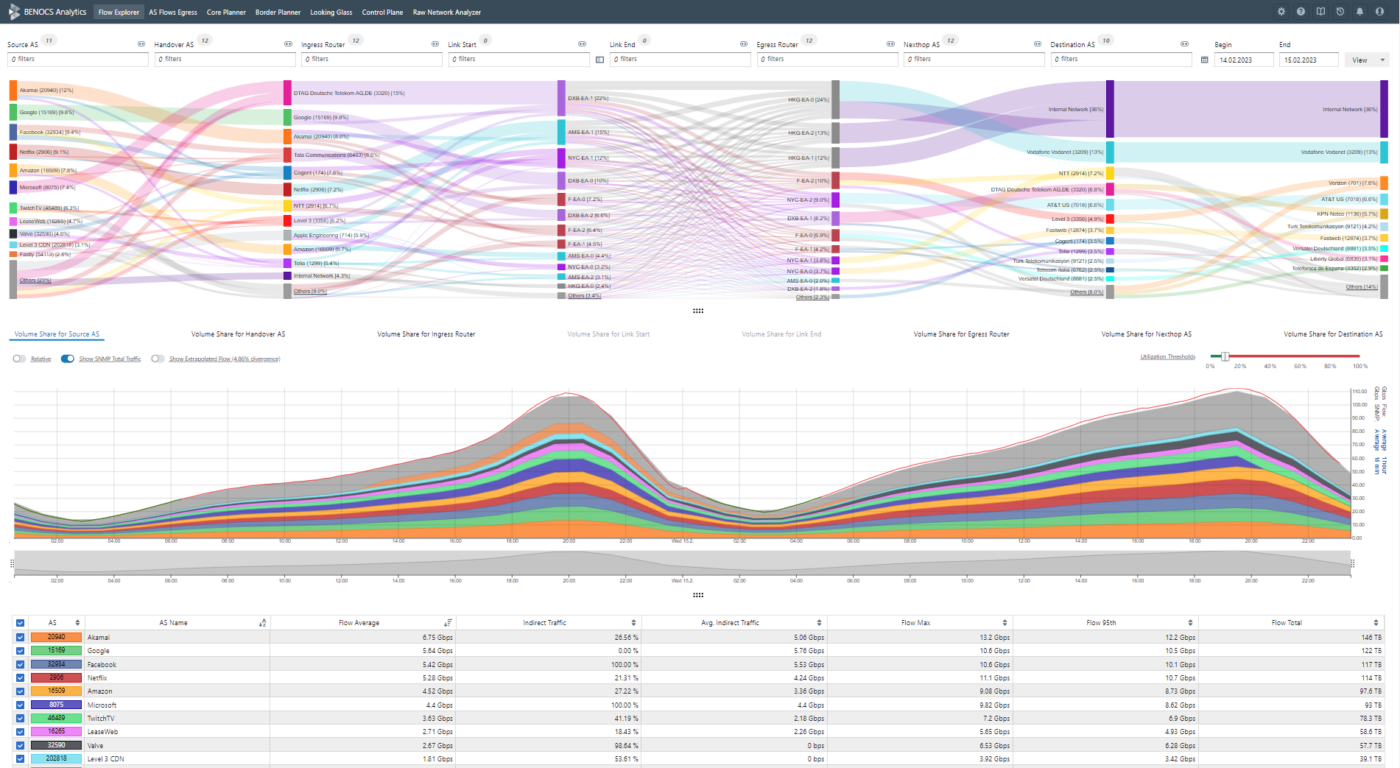Open the documentation book icon
Screen dimensions: 1400x768
(x=1321, y=12)
